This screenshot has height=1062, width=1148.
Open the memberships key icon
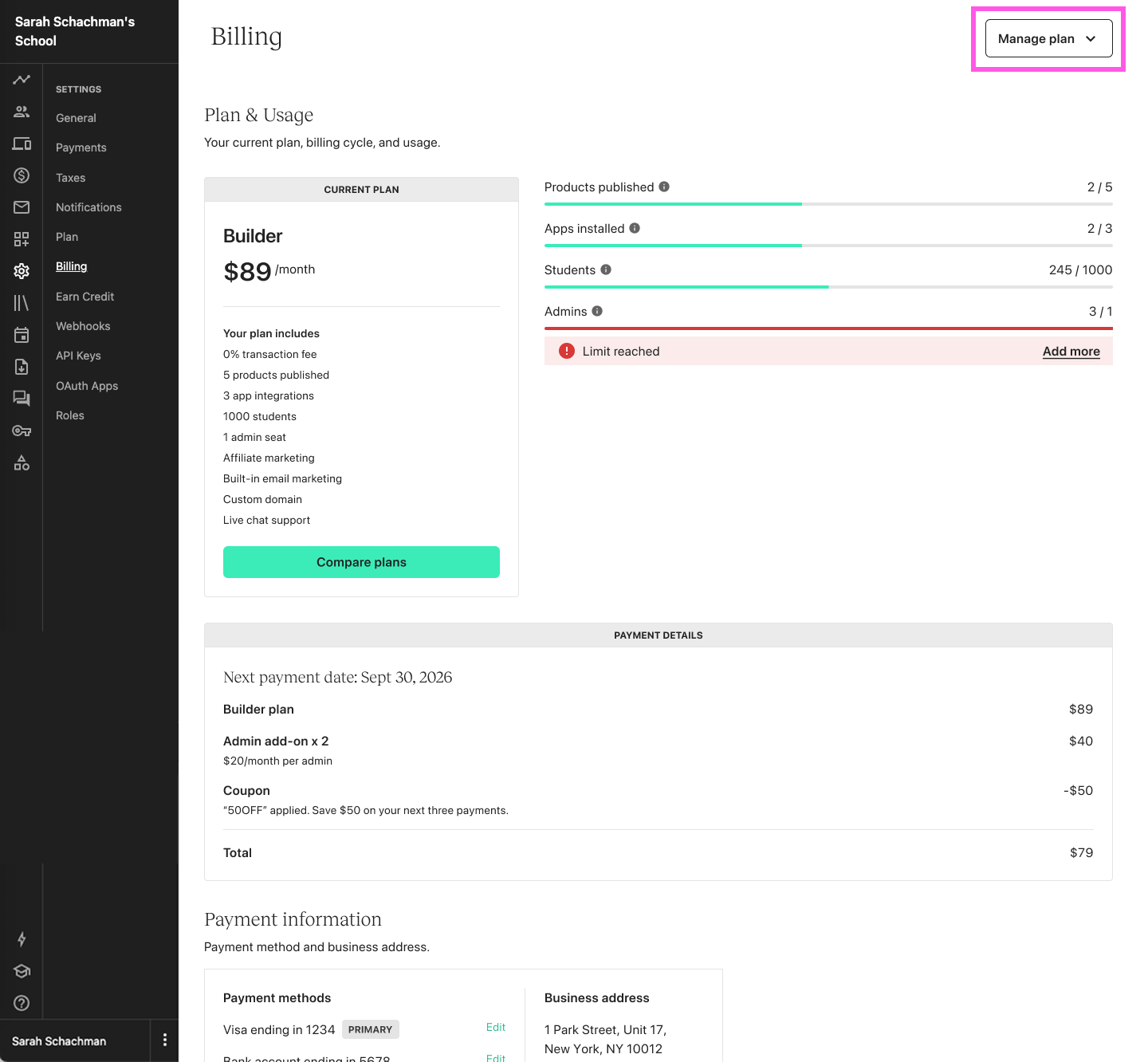(x=22, y=431)
